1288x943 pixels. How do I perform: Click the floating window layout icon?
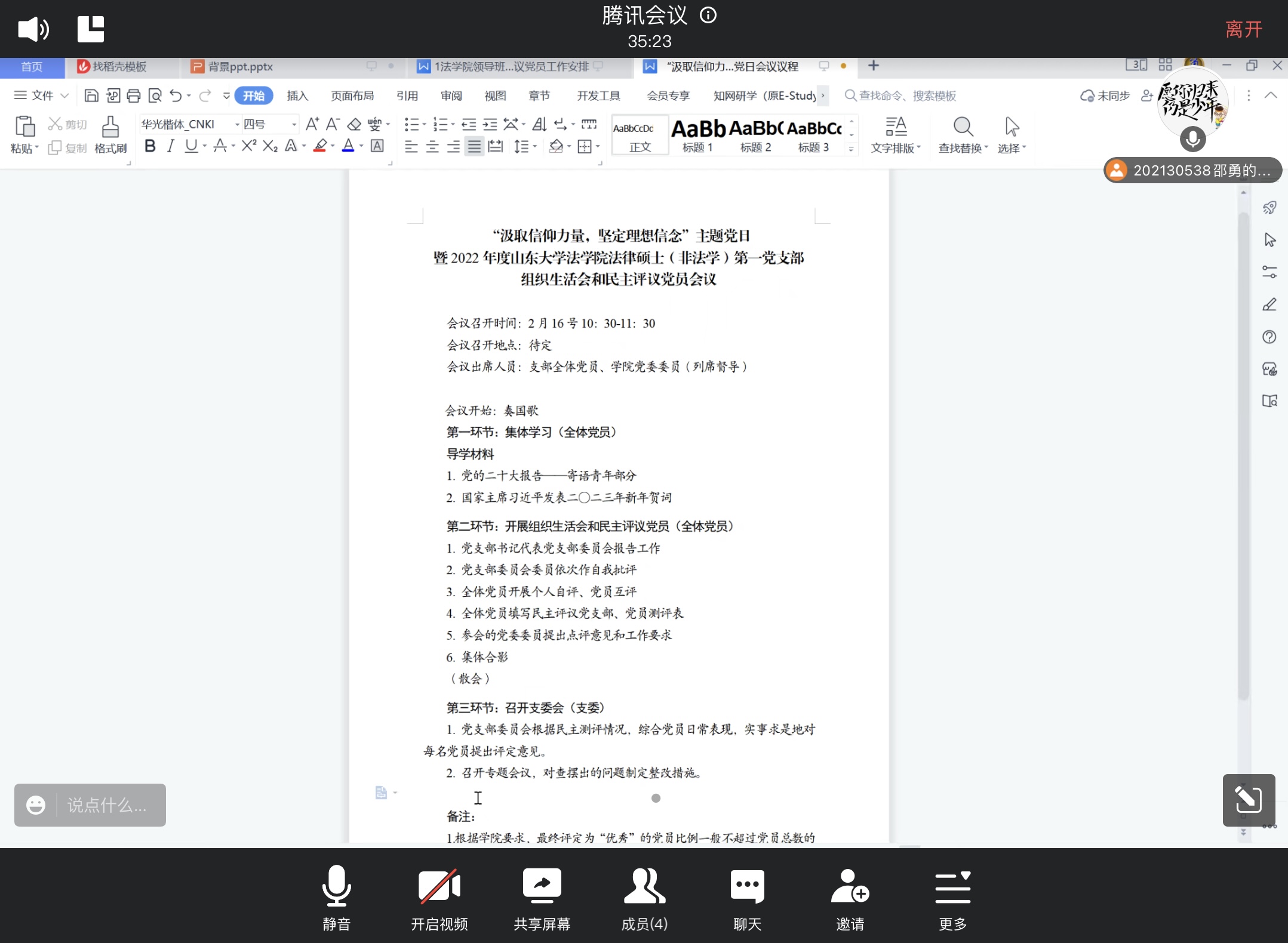91,29
